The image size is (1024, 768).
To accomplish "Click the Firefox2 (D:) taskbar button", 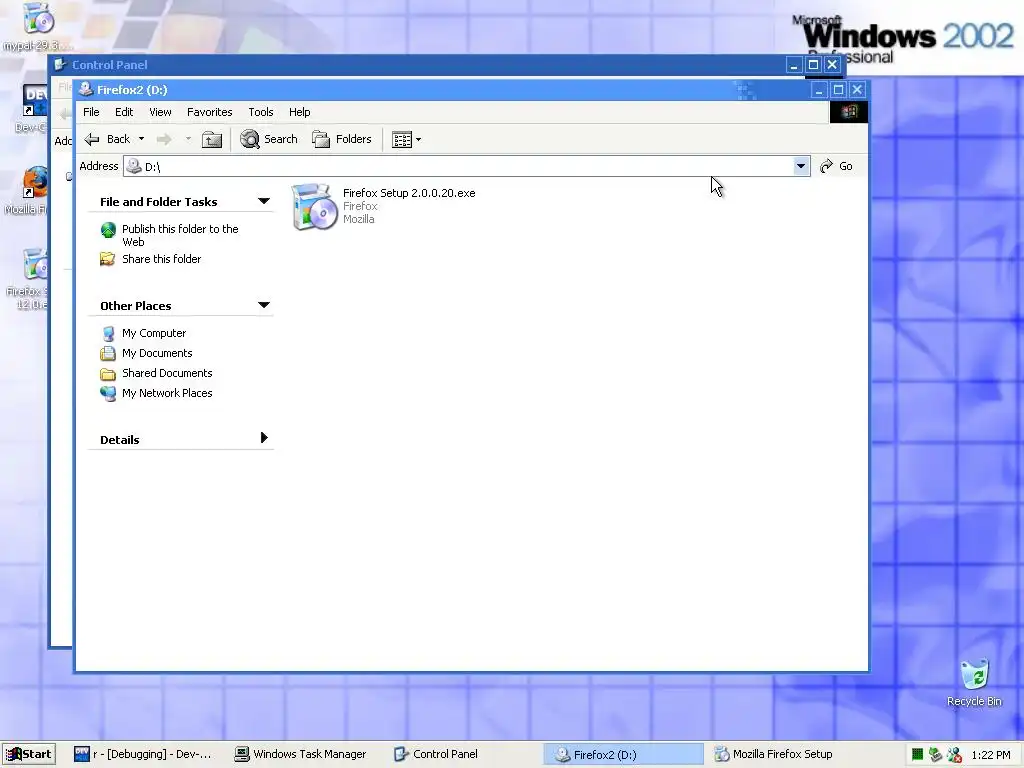I will 624,754.
